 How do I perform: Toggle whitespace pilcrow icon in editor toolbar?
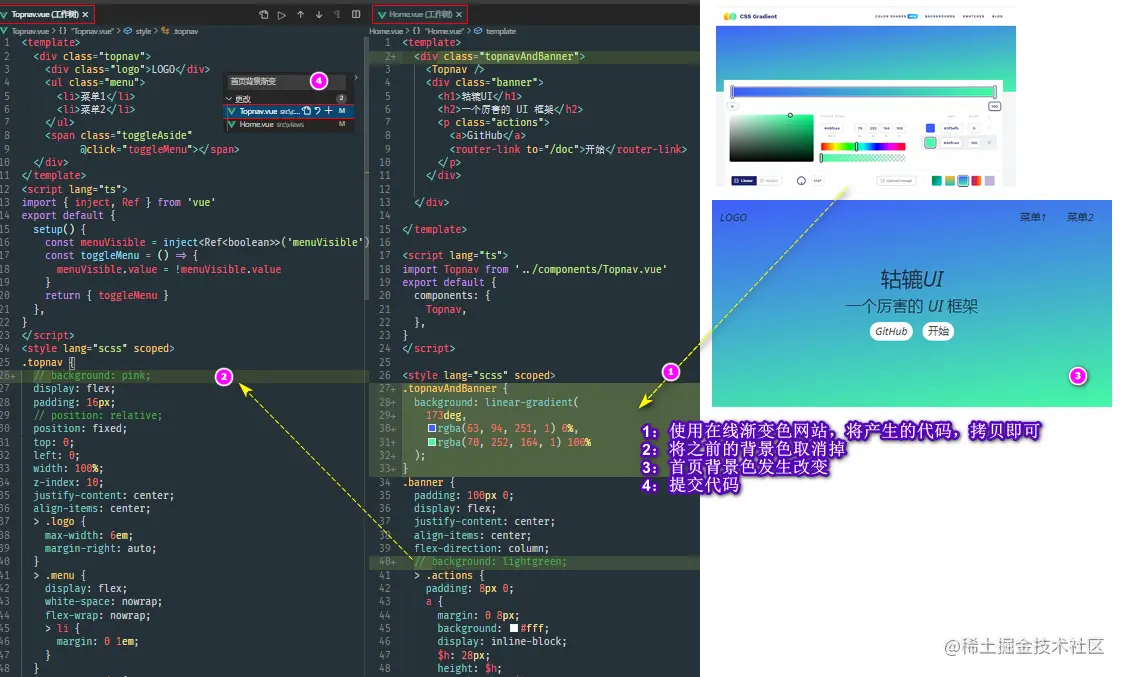(x=336, y=14)
